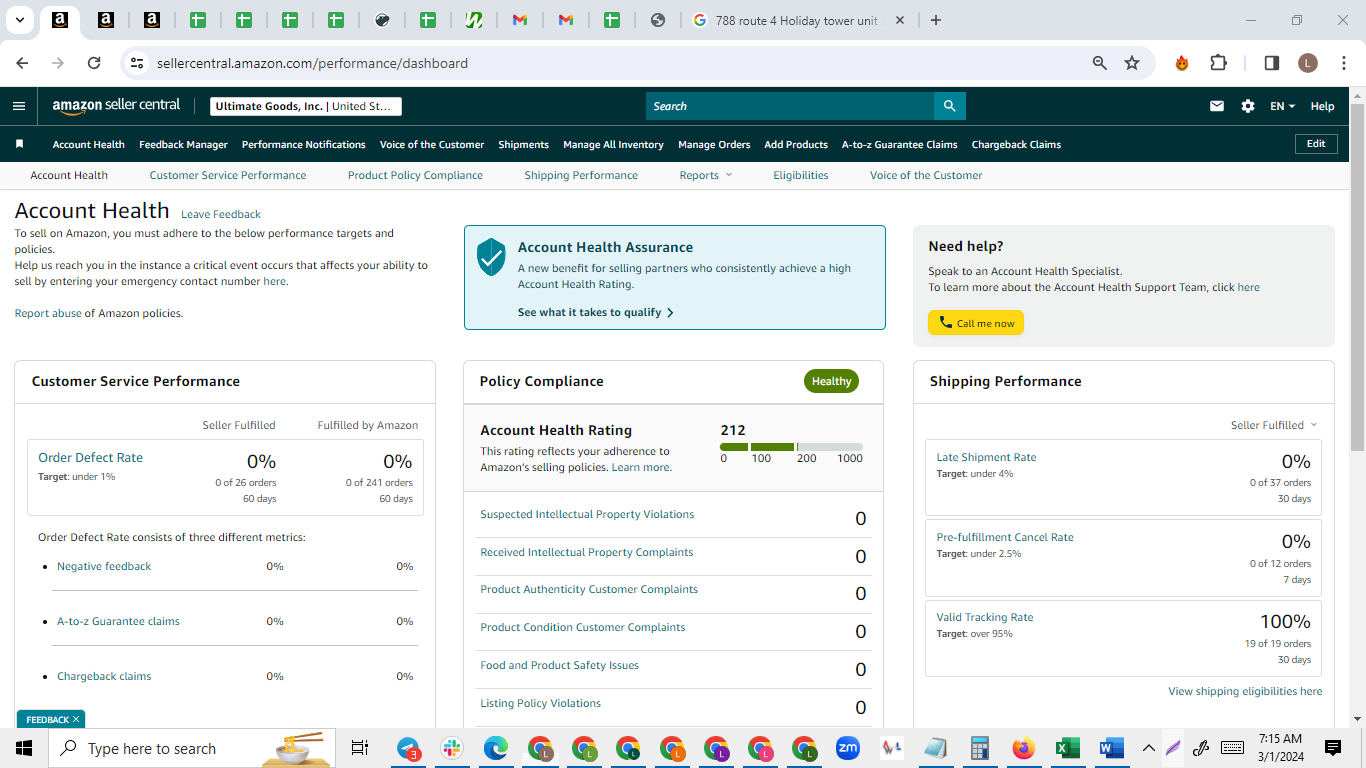Open the Seller Central settings gear
This screenshot has width=1366, height=768.
pos(1248,106)
